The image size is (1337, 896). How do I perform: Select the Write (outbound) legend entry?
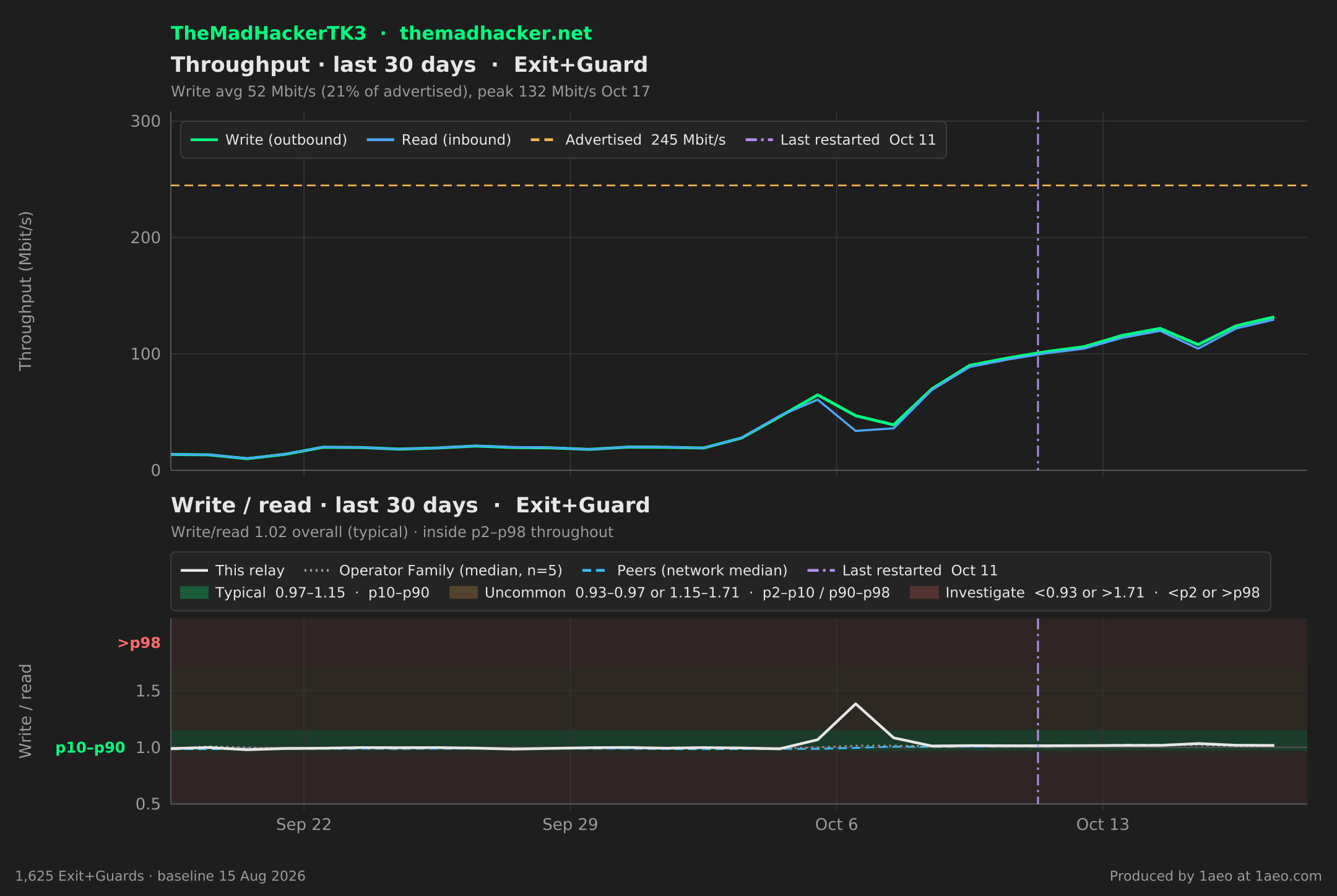point(269,140)
